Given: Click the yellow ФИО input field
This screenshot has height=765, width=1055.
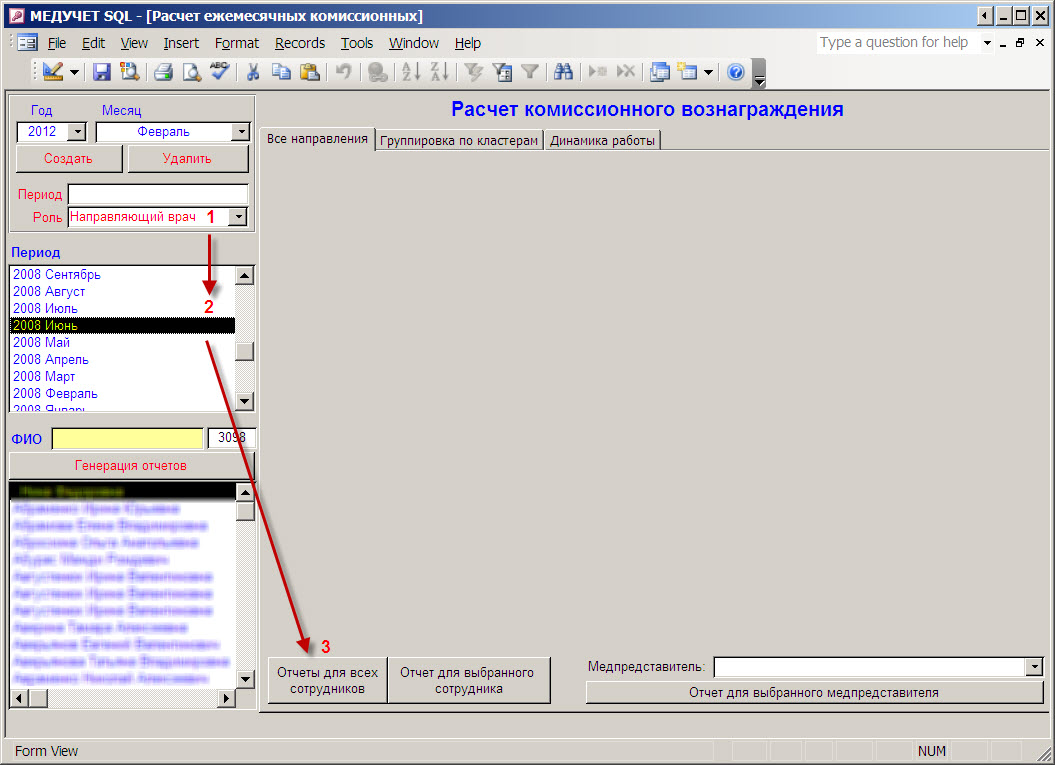Looking at the screenshot, I should point(128,438).
